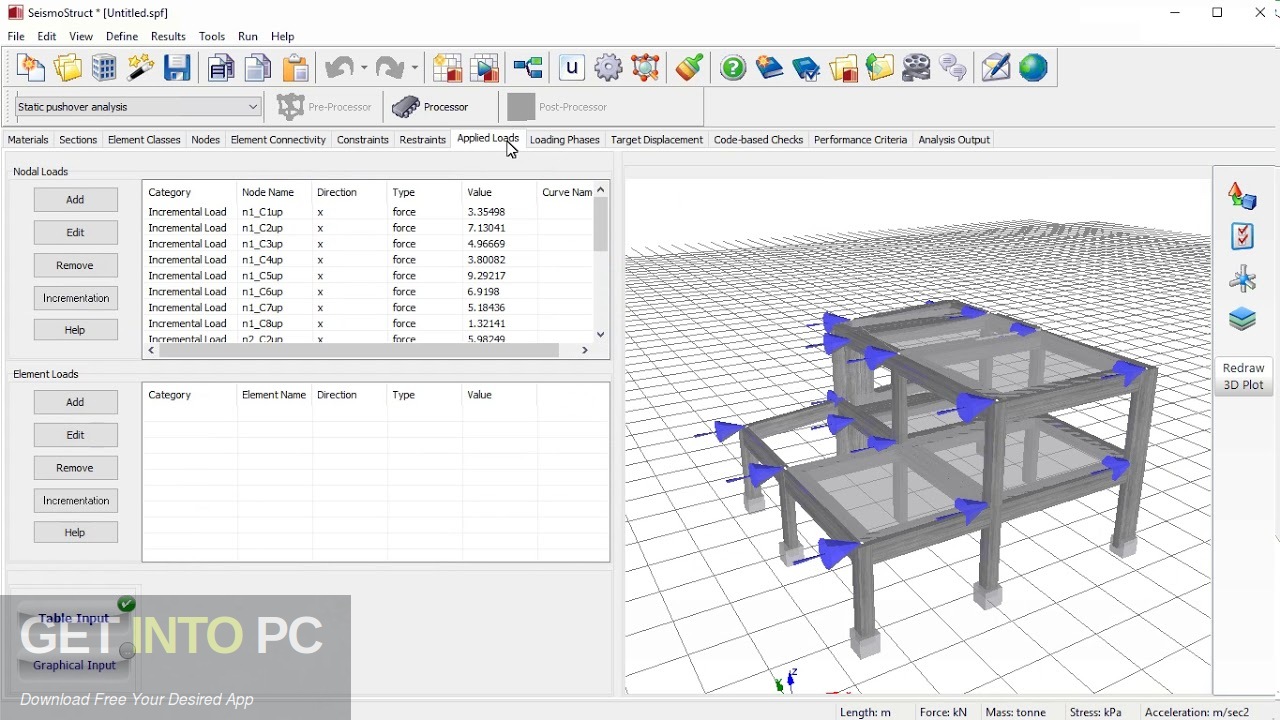Open the Define menu

[122, 36]
